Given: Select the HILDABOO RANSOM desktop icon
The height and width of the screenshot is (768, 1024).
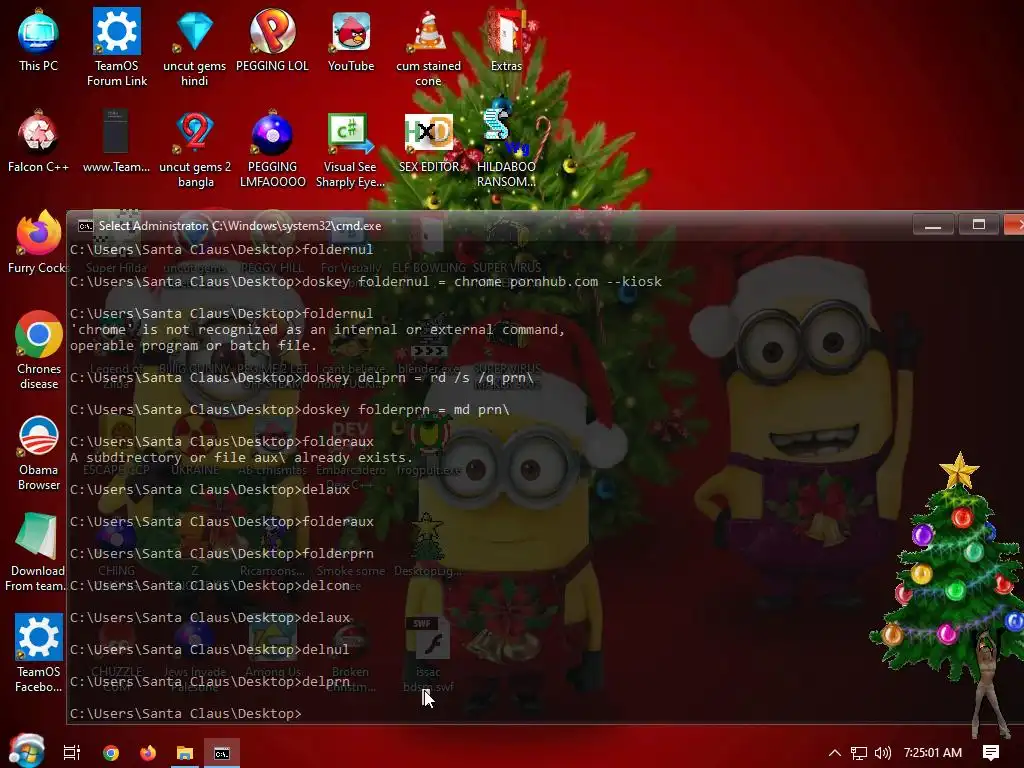Looking at the screenshot, I should (506, 150).
